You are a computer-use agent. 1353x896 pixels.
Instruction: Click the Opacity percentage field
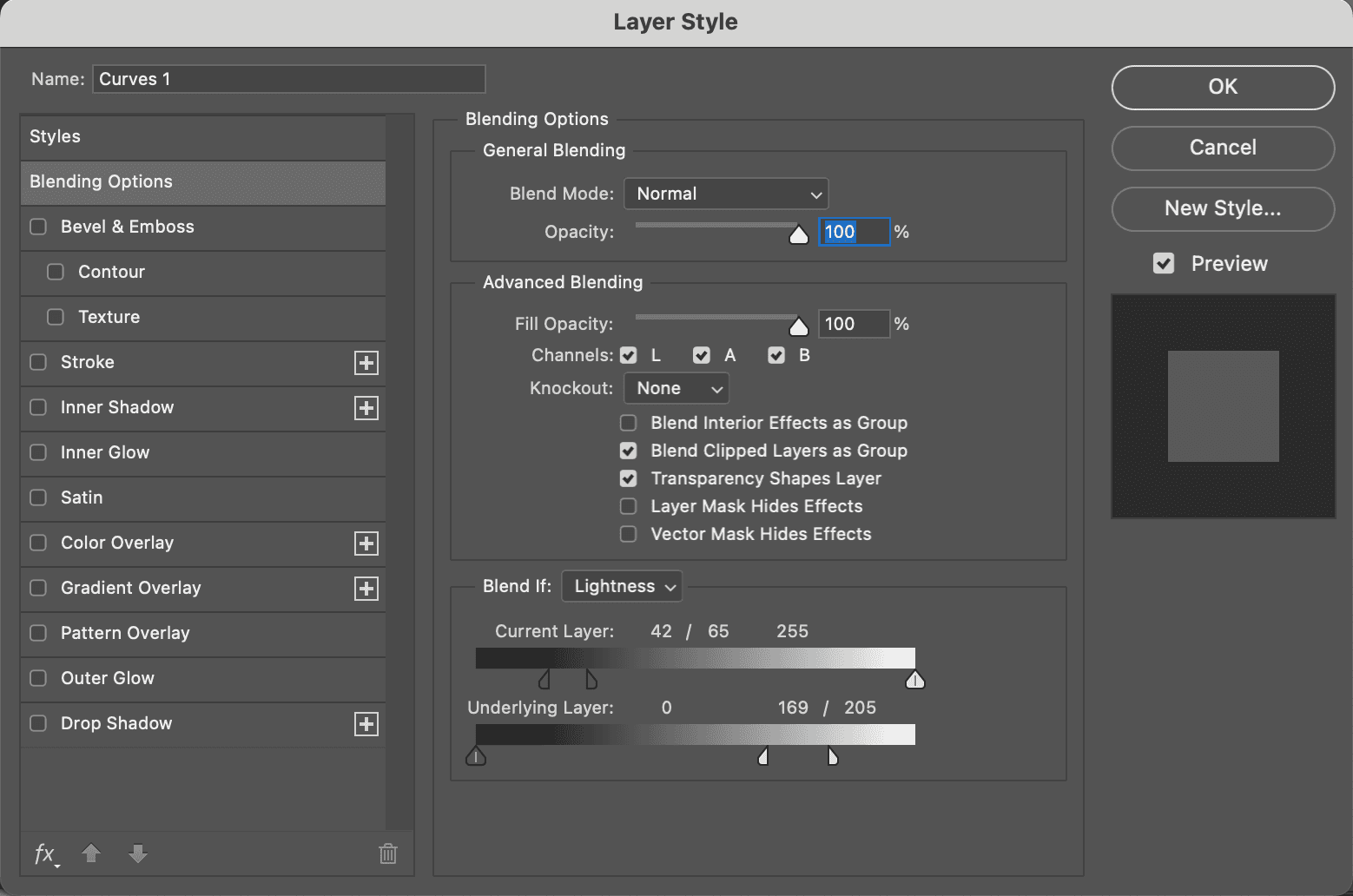click(x=855, y=232)
